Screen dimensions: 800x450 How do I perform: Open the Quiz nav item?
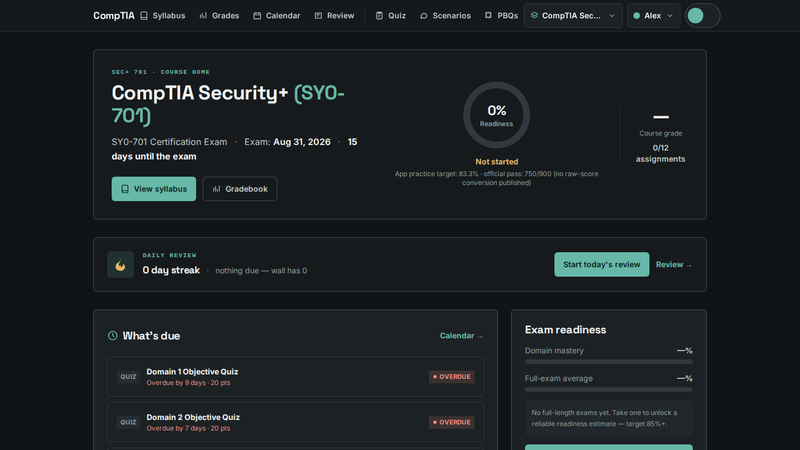tap(391, 16)
